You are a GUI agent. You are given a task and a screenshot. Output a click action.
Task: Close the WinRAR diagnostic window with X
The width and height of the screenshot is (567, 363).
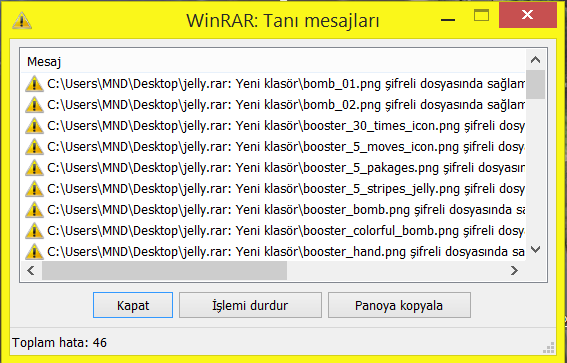(x=528, y=15)
